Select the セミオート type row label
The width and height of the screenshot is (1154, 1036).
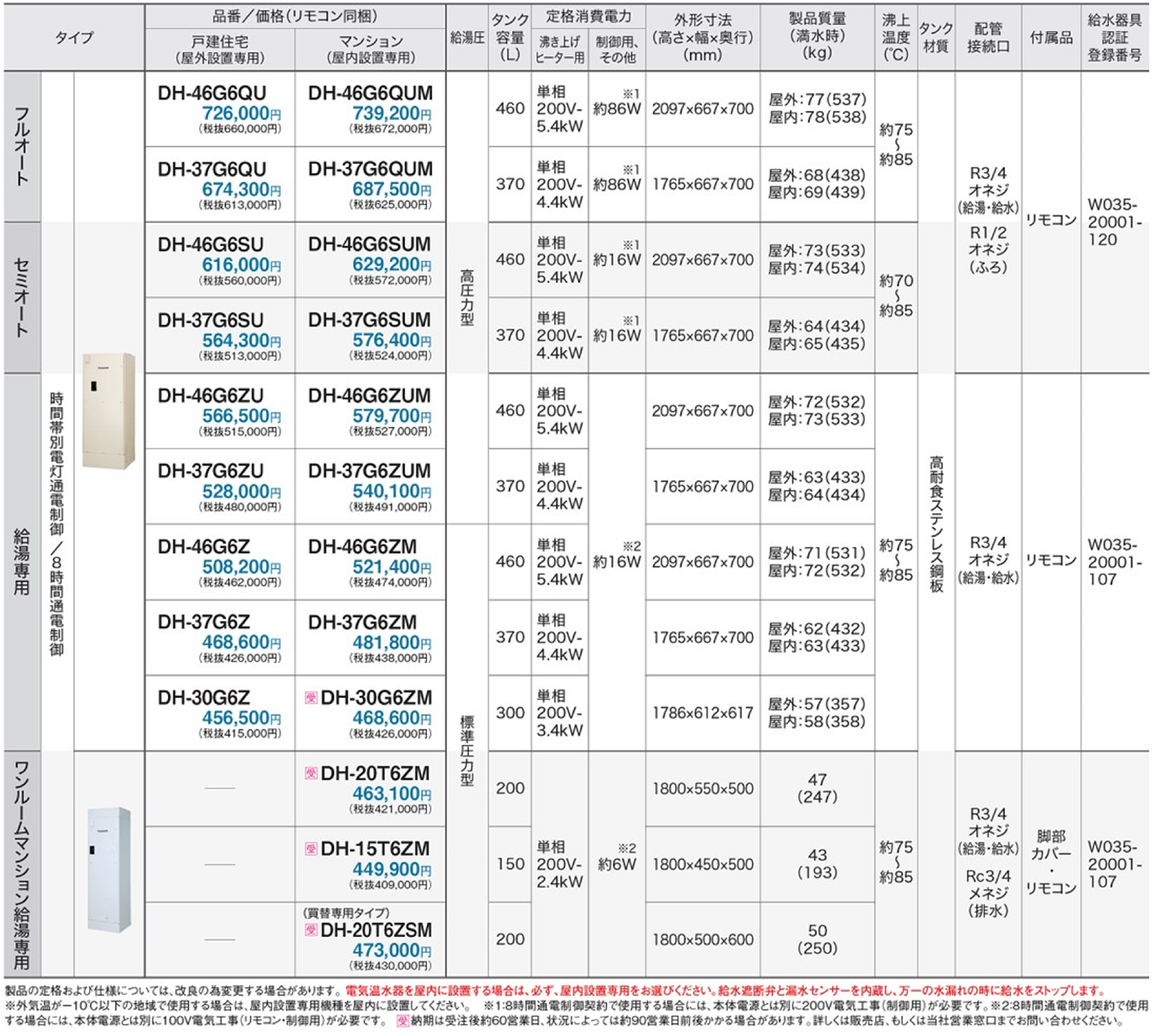(x=22, y=297)
